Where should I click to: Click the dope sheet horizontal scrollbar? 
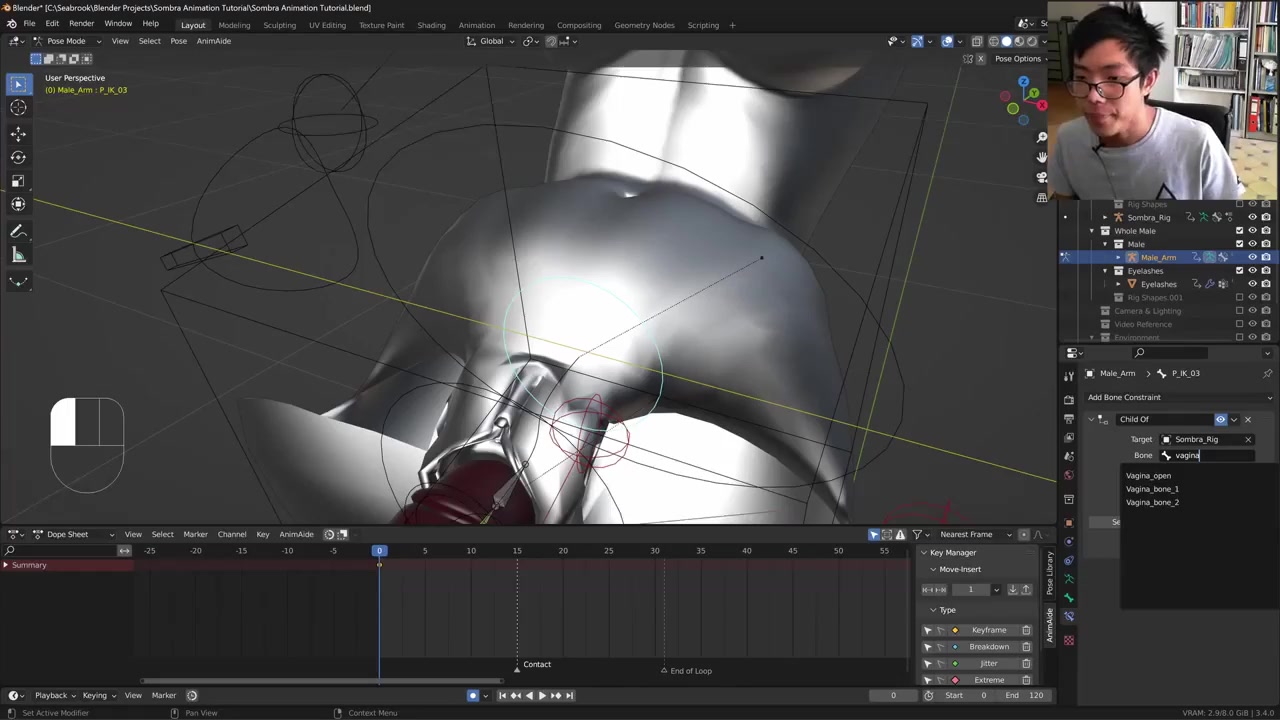point(320,682)
